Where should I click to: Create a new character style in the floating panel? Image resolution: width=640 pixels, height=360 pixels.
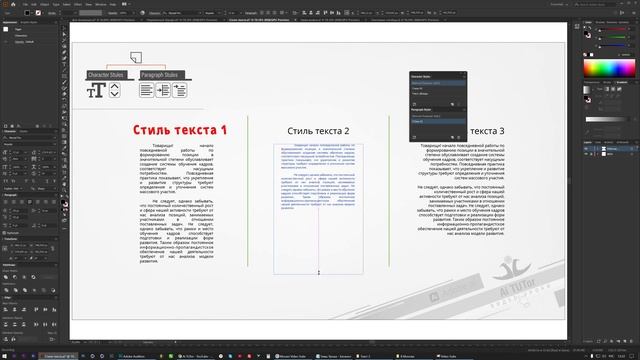point(452,104)
